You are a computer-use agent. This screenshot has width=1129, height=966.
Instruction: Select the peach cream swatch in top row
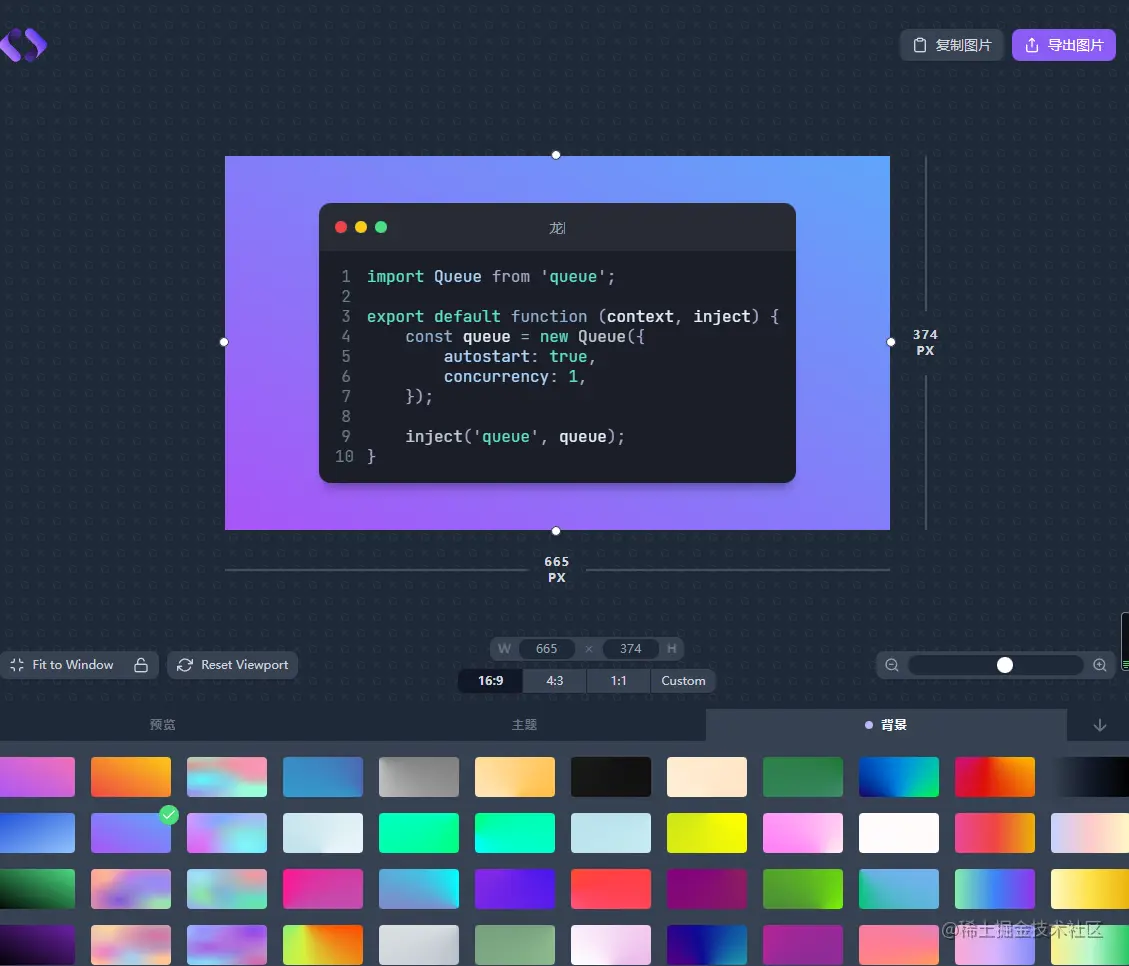(x=706, y=777)
